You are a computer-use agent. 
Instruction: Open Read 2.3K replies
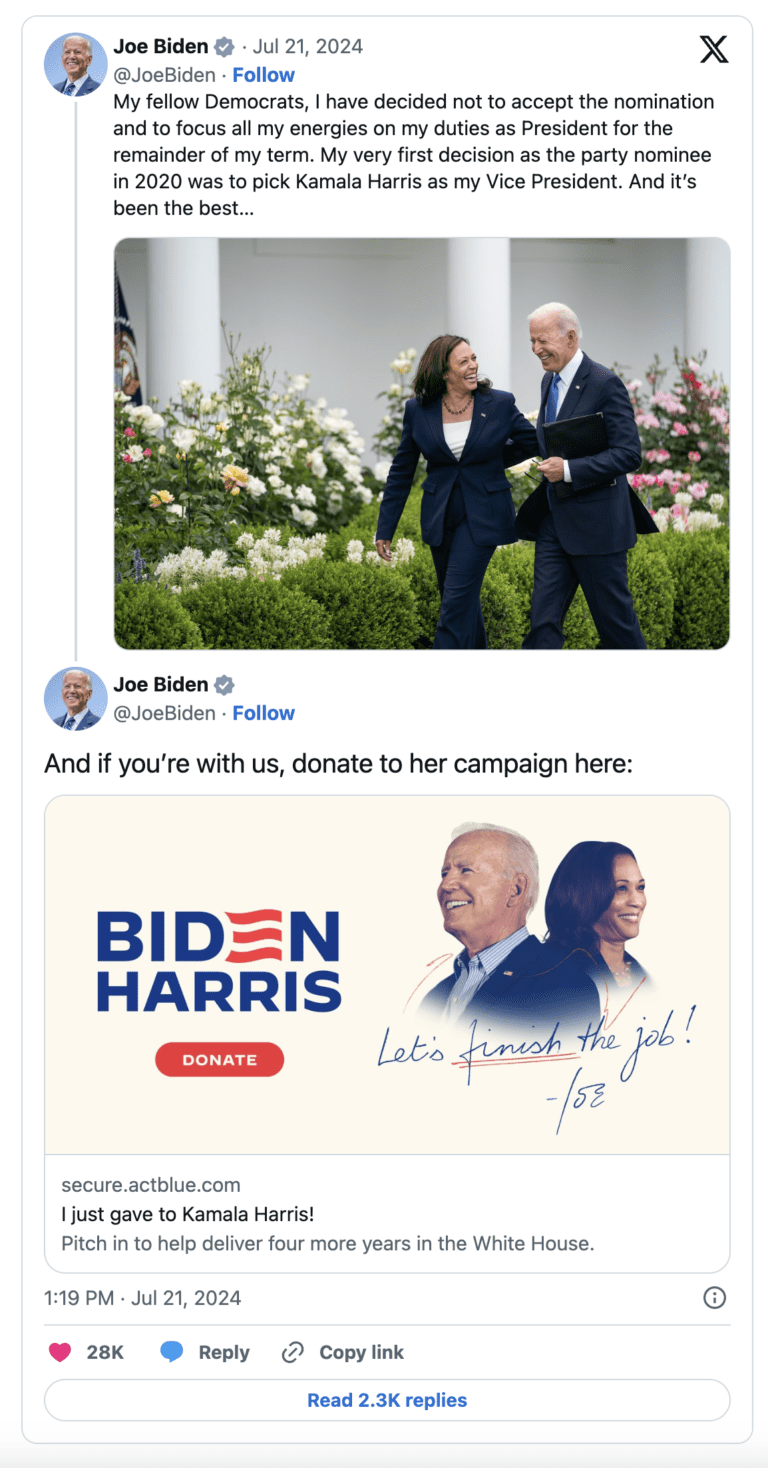pyautogui.click(x=387, y=1400)
